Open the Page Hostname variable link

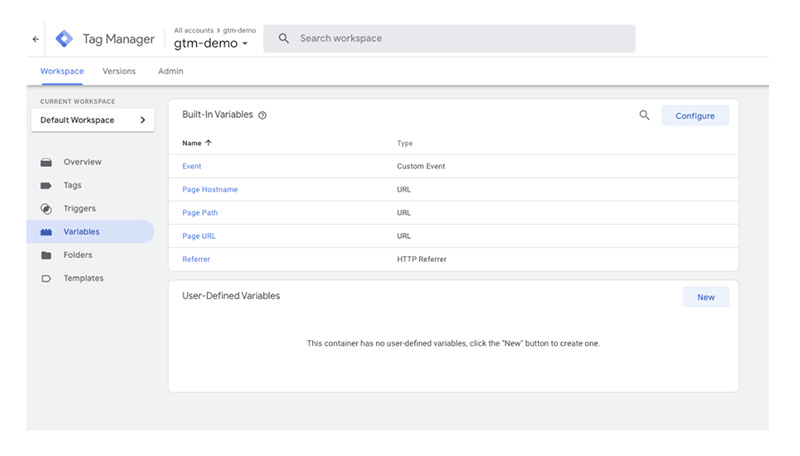tap(210, 189)
